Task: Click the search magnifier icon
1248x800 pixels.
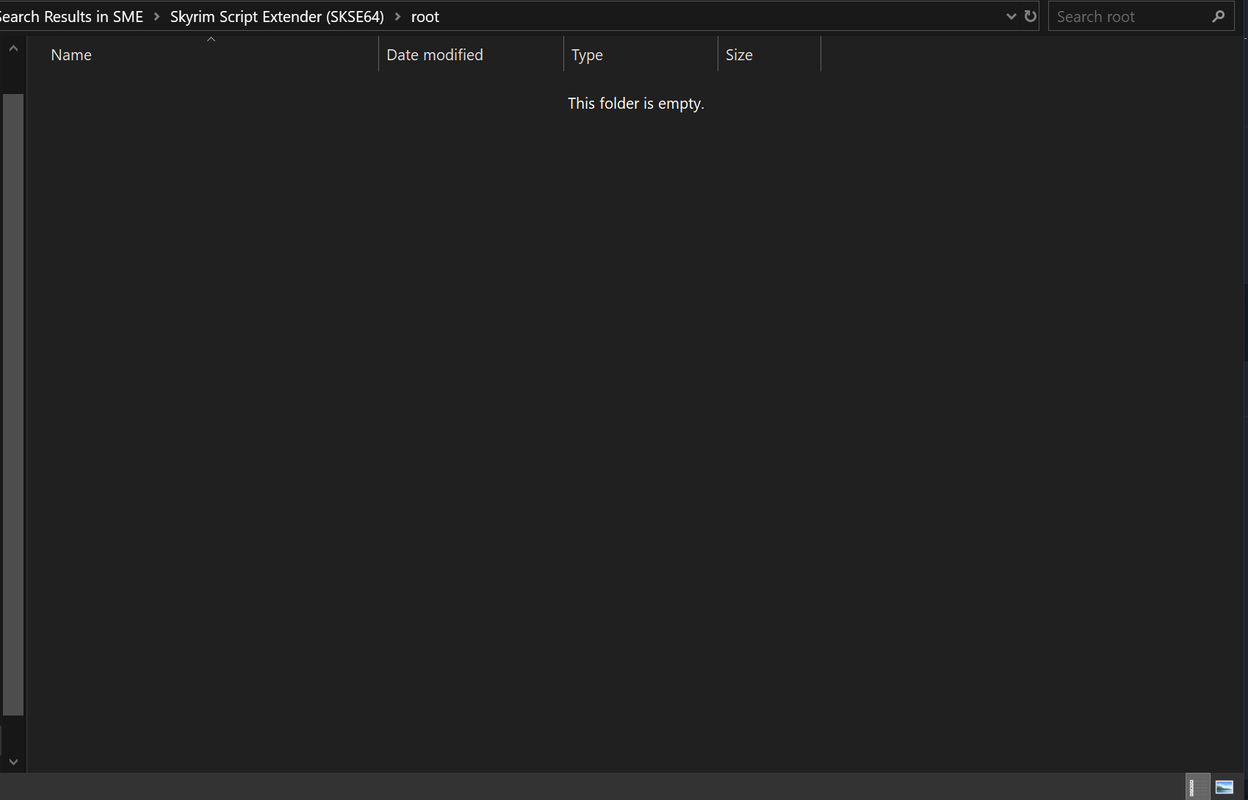Action: tap(1218, 16)
